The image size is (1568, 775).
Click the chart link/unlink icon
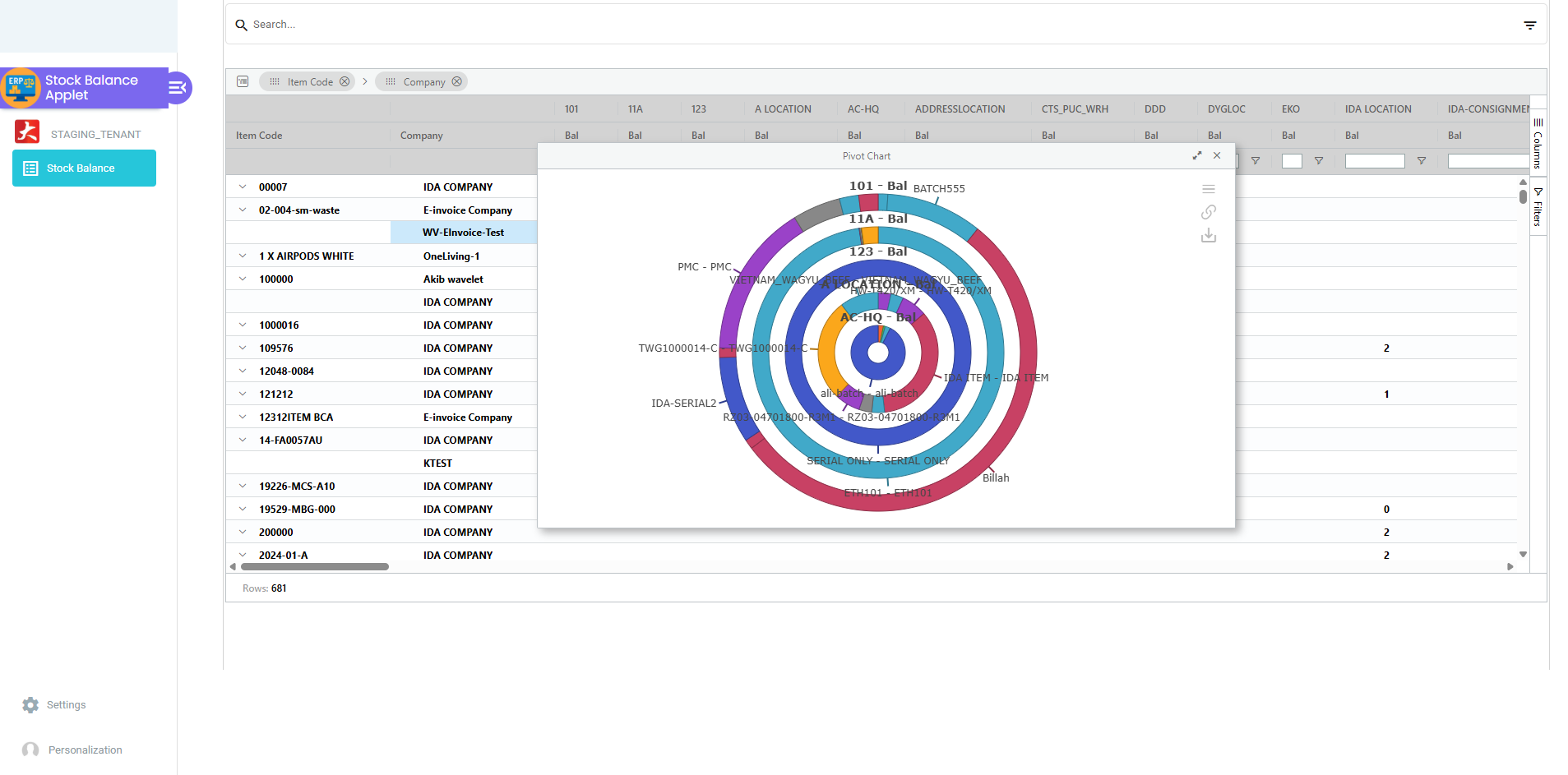[x=1208, y=212]
